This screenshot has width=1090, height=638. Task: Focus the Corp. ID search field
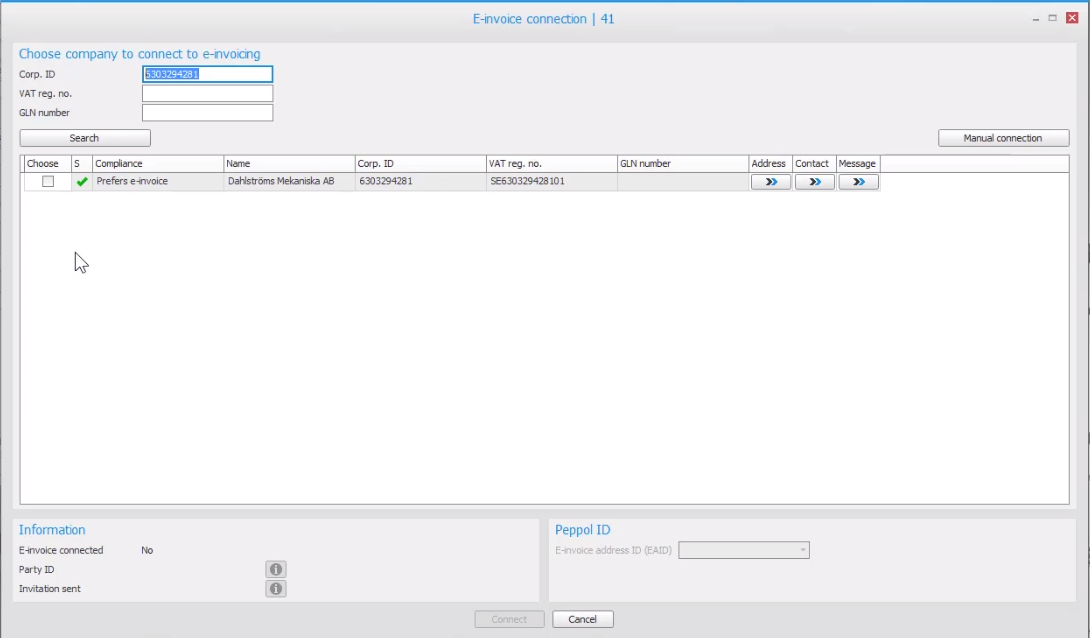[x=207, y=74]
